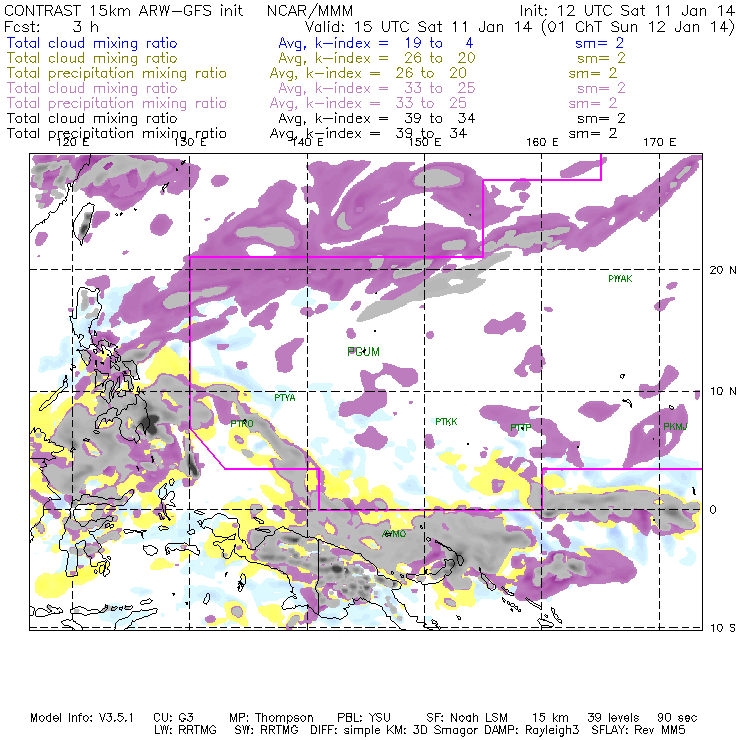740x740 pixels.
Task: Click the 10 S latitude label
Action: (723, 628)
